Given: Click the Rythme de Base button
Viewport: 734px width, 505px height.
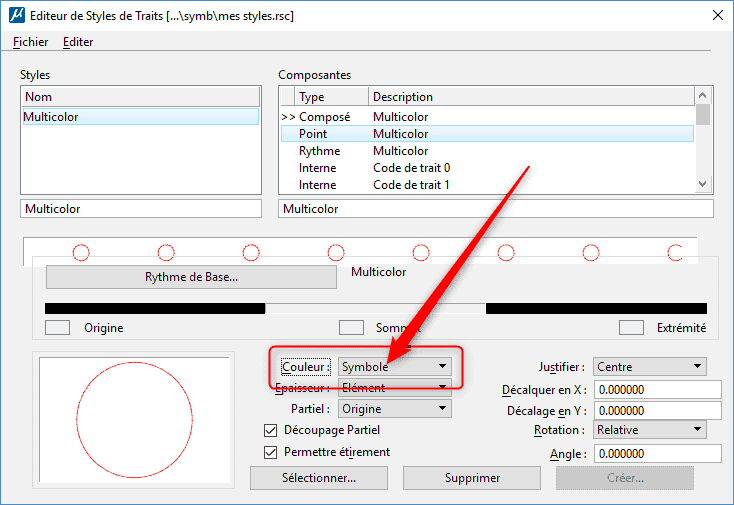Looking at the screenshot, I should point(191,277).
